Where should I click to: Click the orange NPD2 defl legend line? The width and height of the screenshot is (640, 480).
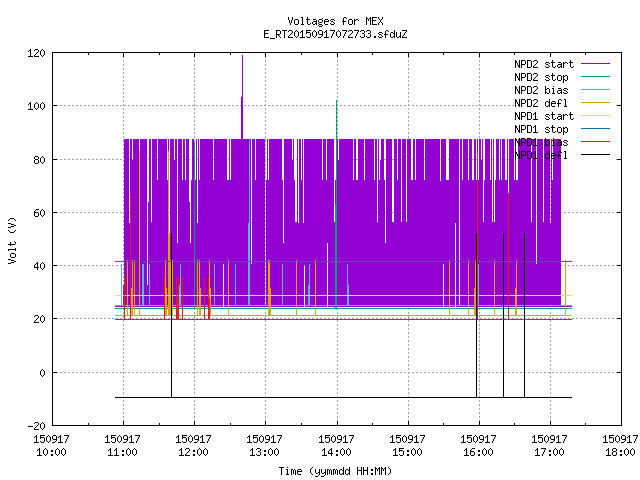tap(595, 103)
